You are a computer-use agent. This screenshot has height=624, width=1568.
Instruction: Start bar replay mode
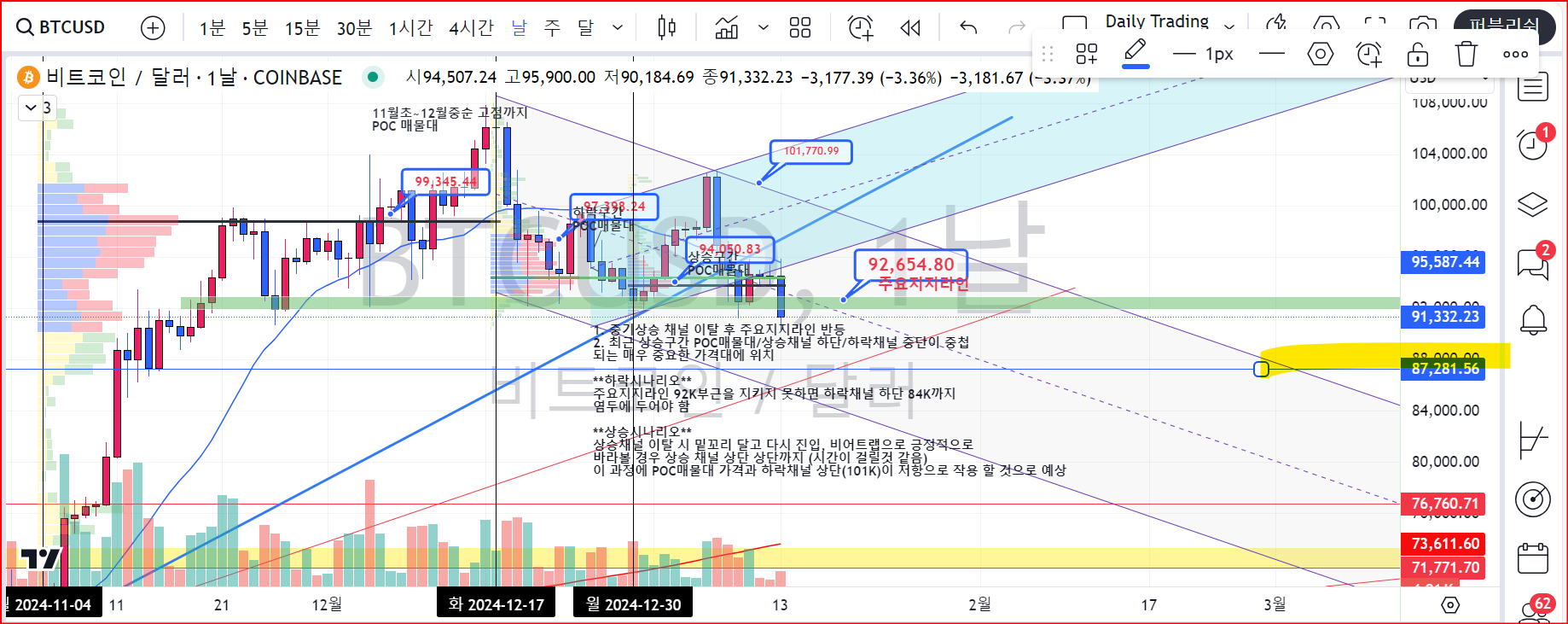coord(910,28)
